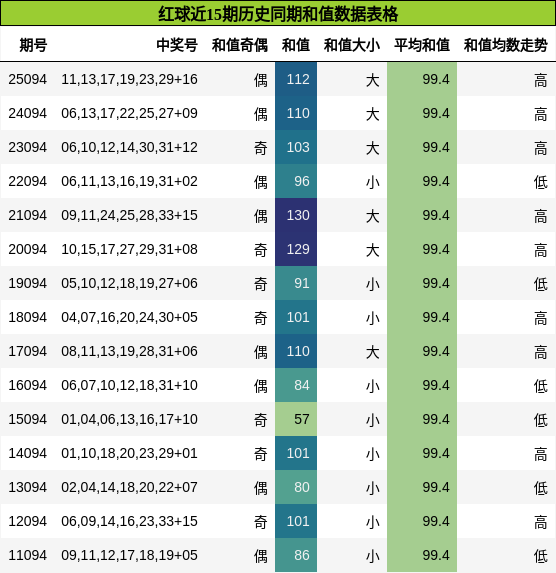
Task: Select winning numbers 06,11,13,16,19,31+02
Action: coord(129,181)
